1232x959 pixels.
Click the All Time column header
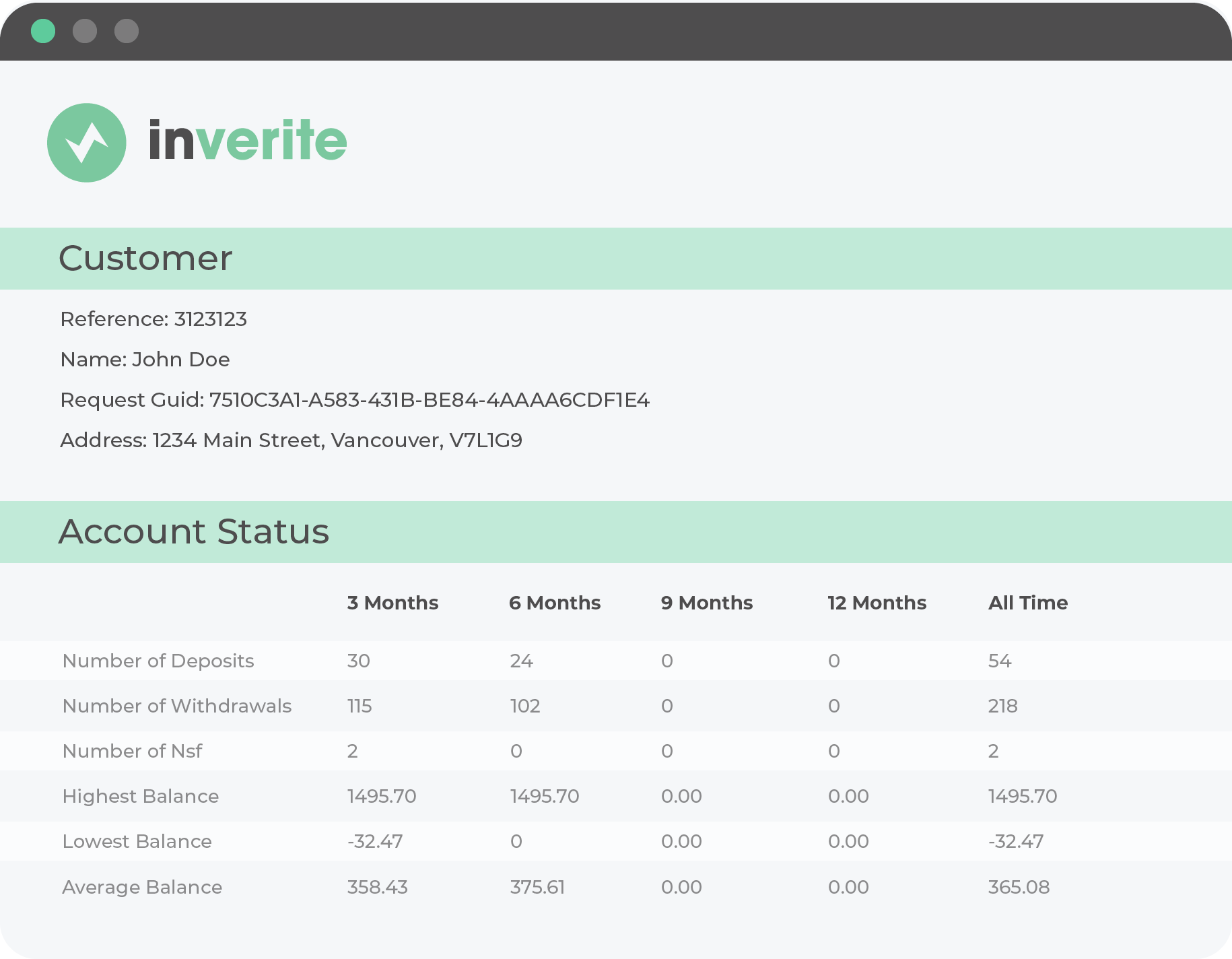click(x=1028, y=603)
